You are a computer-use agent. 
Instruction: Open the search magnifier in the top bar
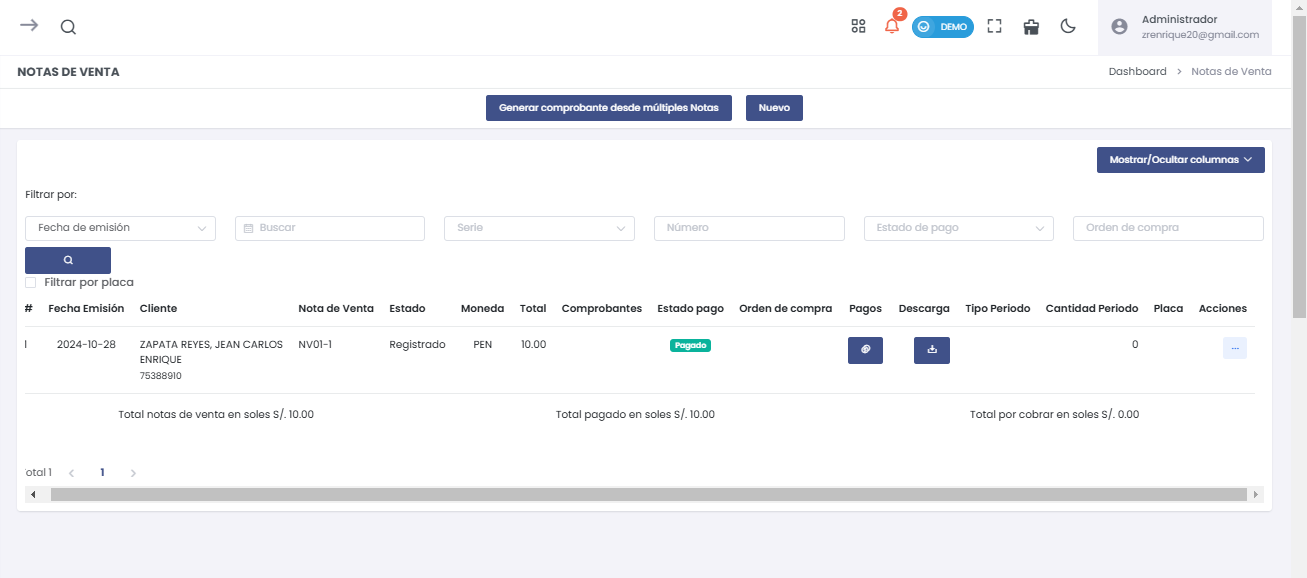(x=67, y=27)
